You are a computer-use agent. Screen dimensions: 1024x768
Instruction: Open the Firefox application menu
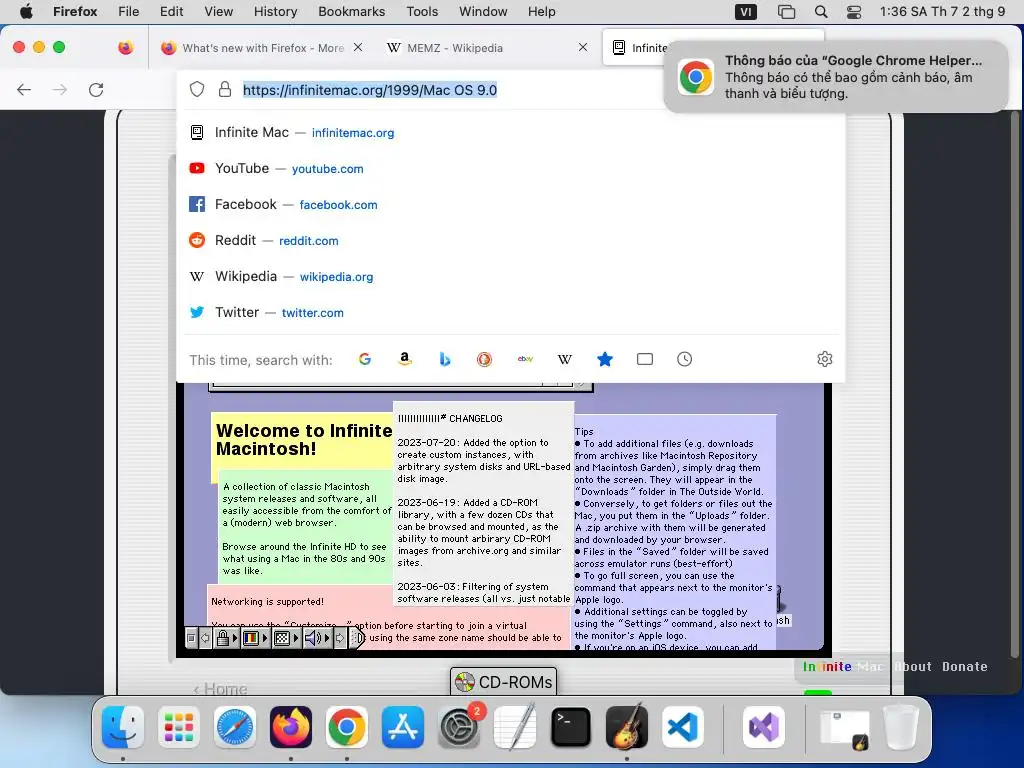(75, 12)
